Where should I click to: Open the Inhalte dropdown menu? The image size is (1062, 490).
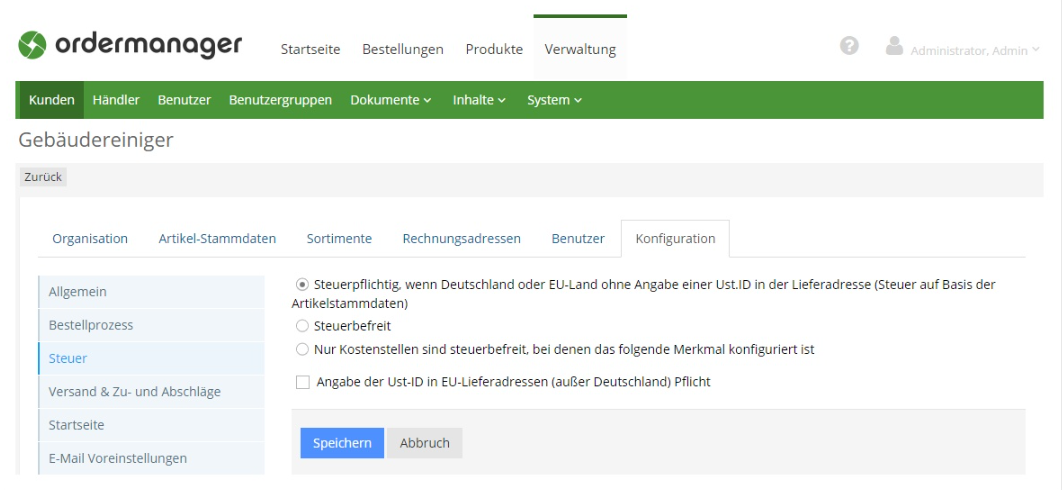pyautogui.click(x=479, y=100)
